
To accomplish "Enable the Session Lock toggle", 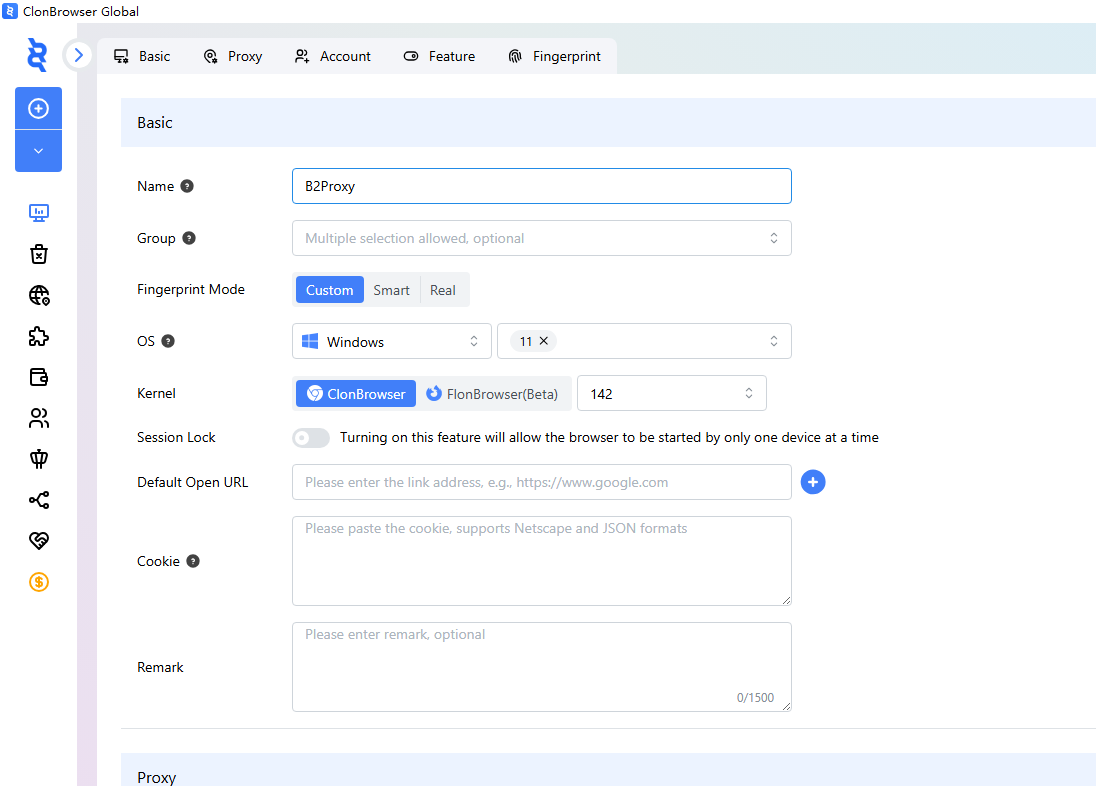I will [311, 438].
